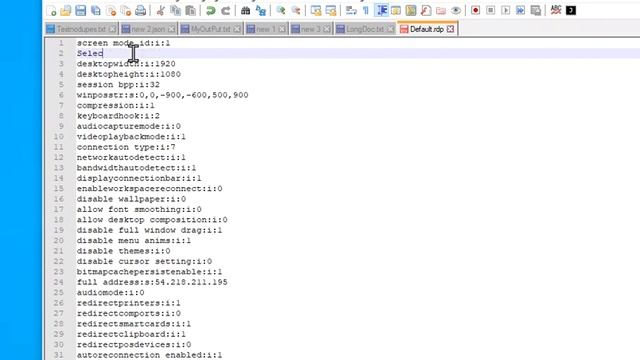Place cursor in 'screen mode id:i:1' line
Screen dimensions: 640x360
pyautogui.click(x=123, y=43)
